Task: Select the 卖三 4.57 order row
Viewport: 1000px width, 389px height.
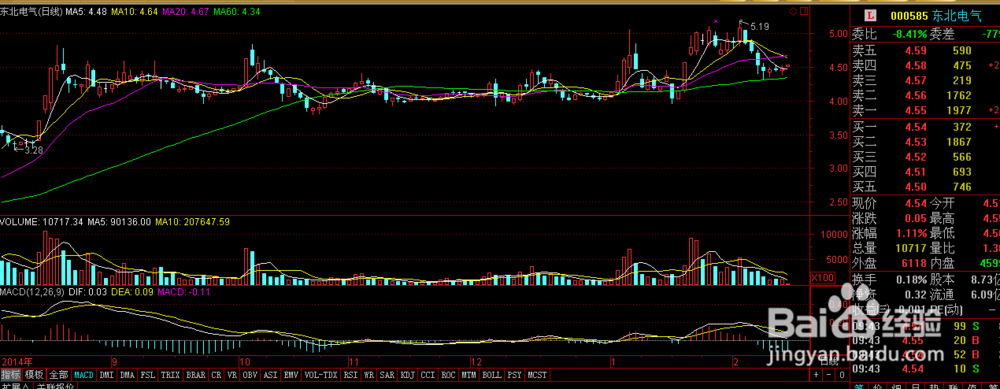Action: [926, 80]
